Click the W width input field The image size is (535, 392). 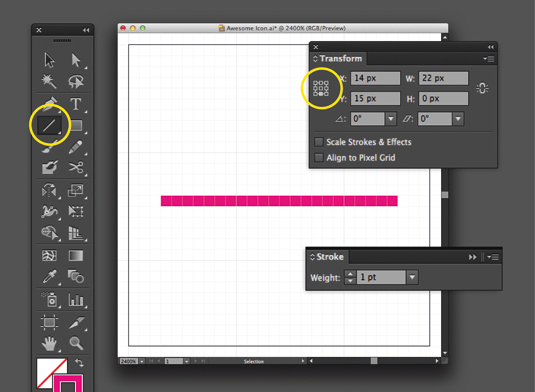pos(443,78)
